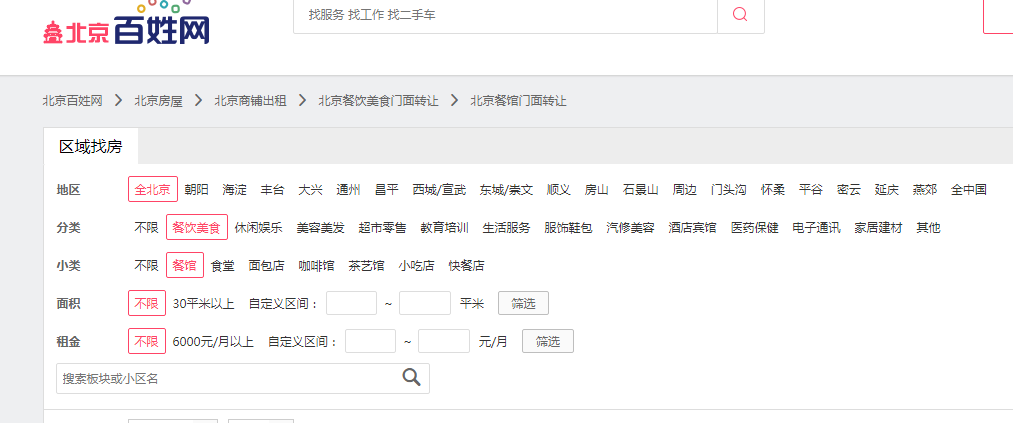Choose 食堂 subcategory
Viewport: 1013px width, 423px height.
223,265
